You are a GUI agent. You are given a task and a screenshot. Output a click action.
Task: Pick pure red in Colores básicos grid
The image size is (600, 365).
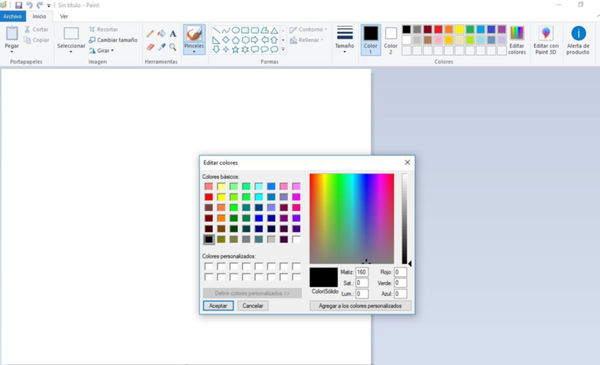click(x=209, y=197)
